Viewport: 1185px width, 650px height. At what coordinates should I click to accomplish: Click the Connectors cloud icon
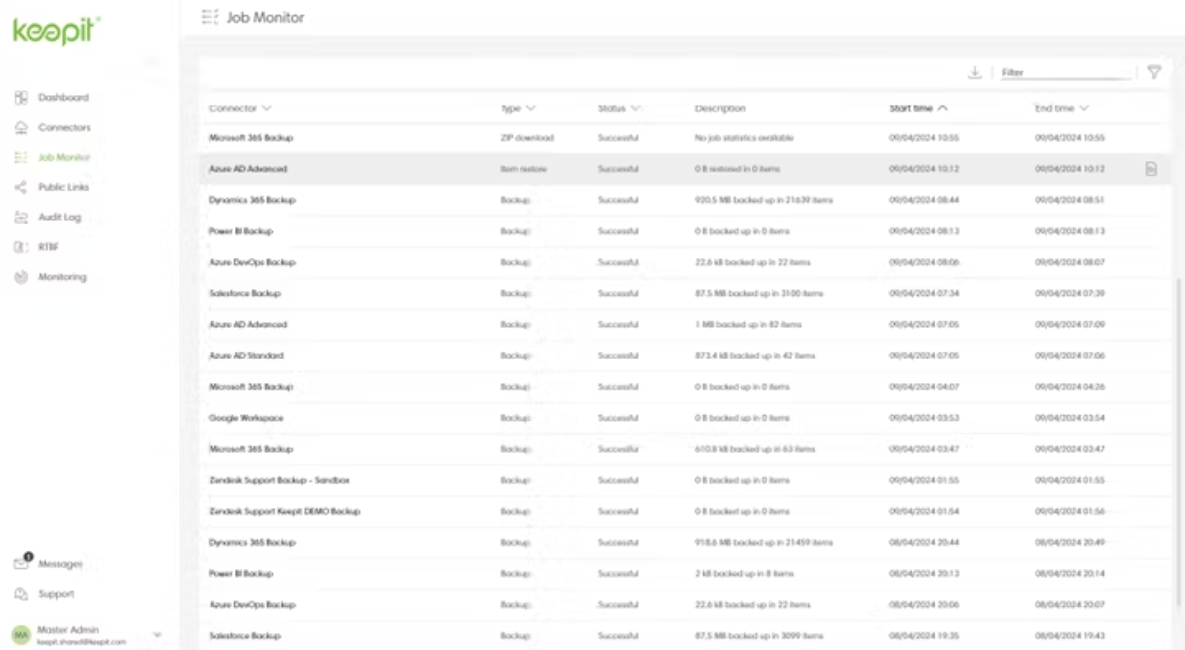tap(21, 127)
